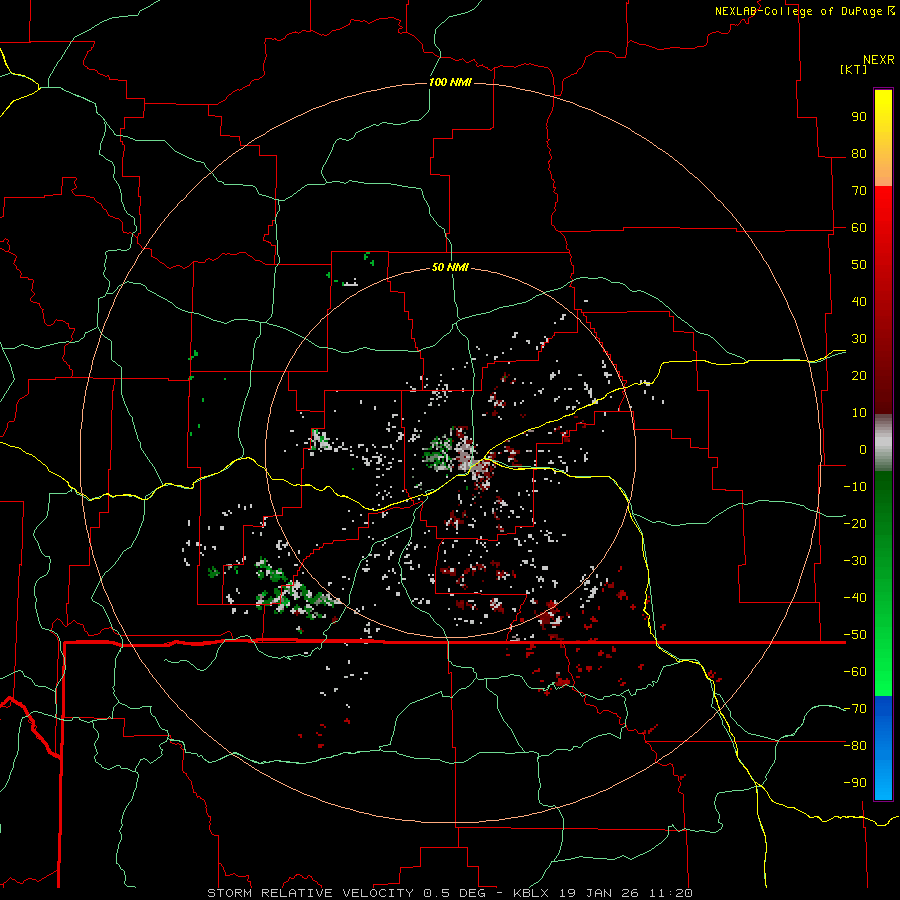Select the 80 value on the velocity scale

[x=859, y=153]
